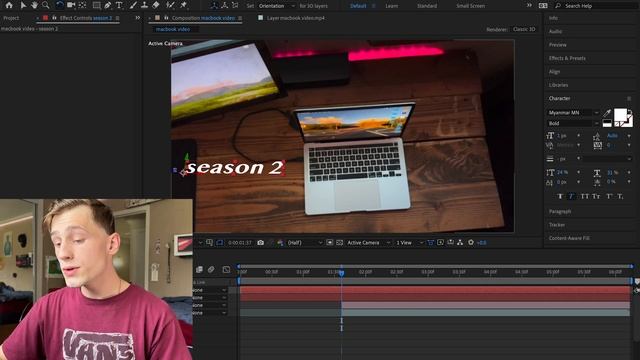
Task: Select the Rectangle shape tool
Action: [x=97, y=5]
